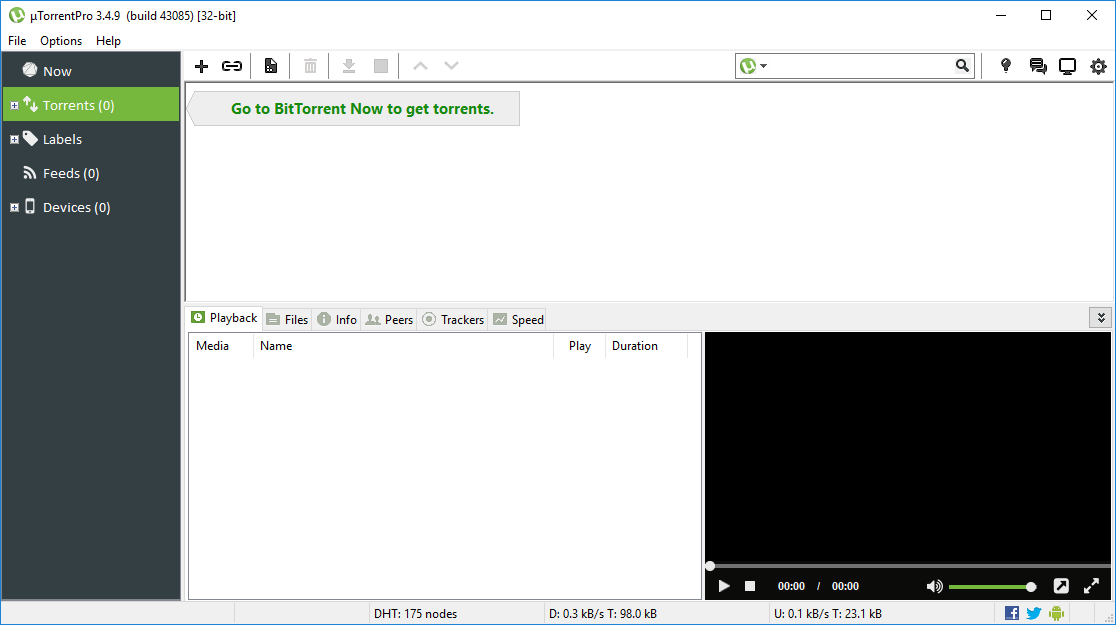The height and width of the screenshot is (625, 1116).
Task: Click the Remove torrent trash icon
Action: (310, 66)
